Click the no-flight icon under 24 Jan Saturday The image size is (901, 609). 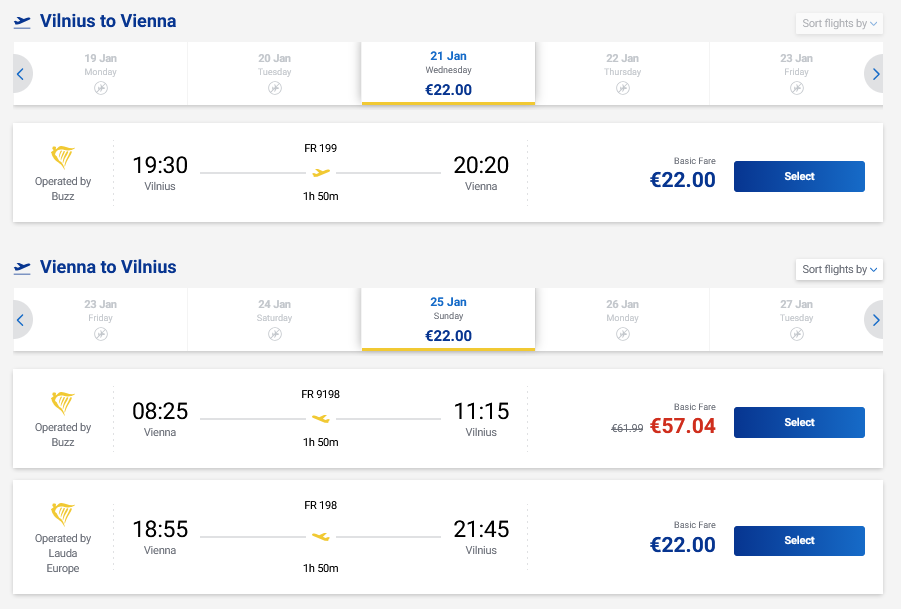click(274, 334)
